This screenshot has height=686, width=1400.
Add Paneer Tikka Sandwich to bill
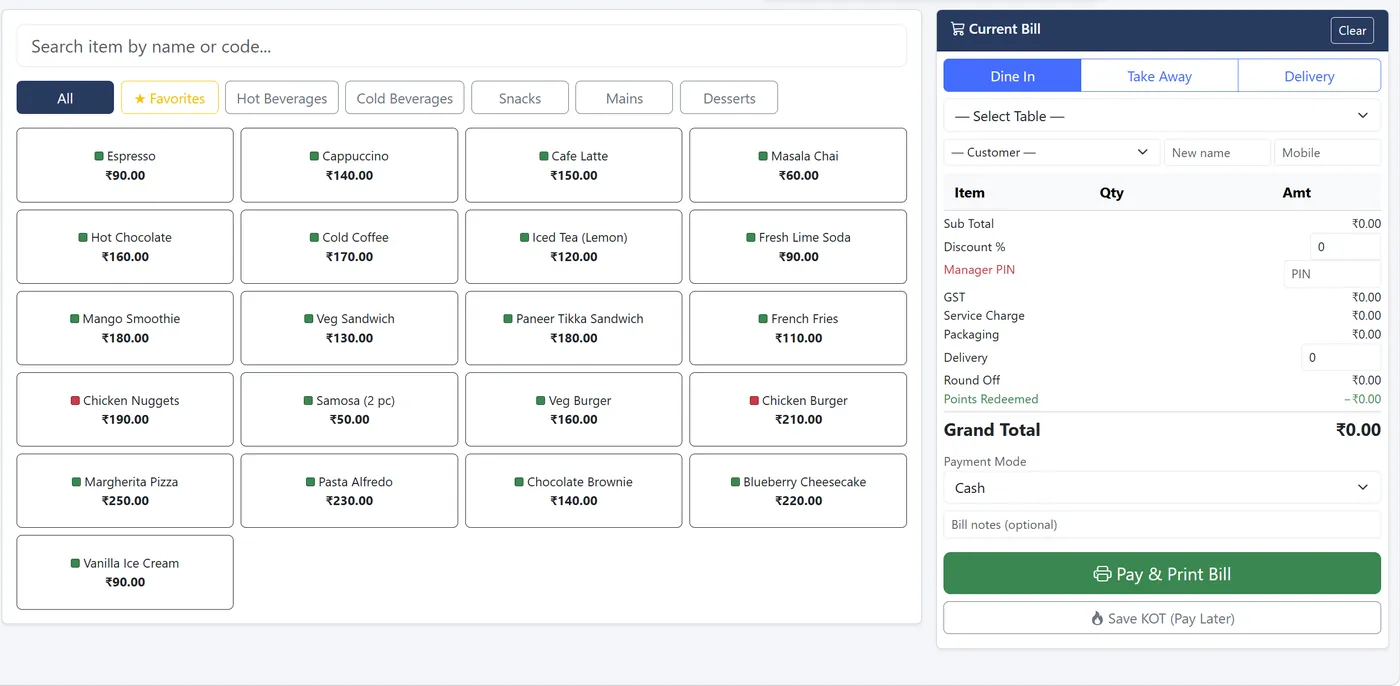(574, 328)
